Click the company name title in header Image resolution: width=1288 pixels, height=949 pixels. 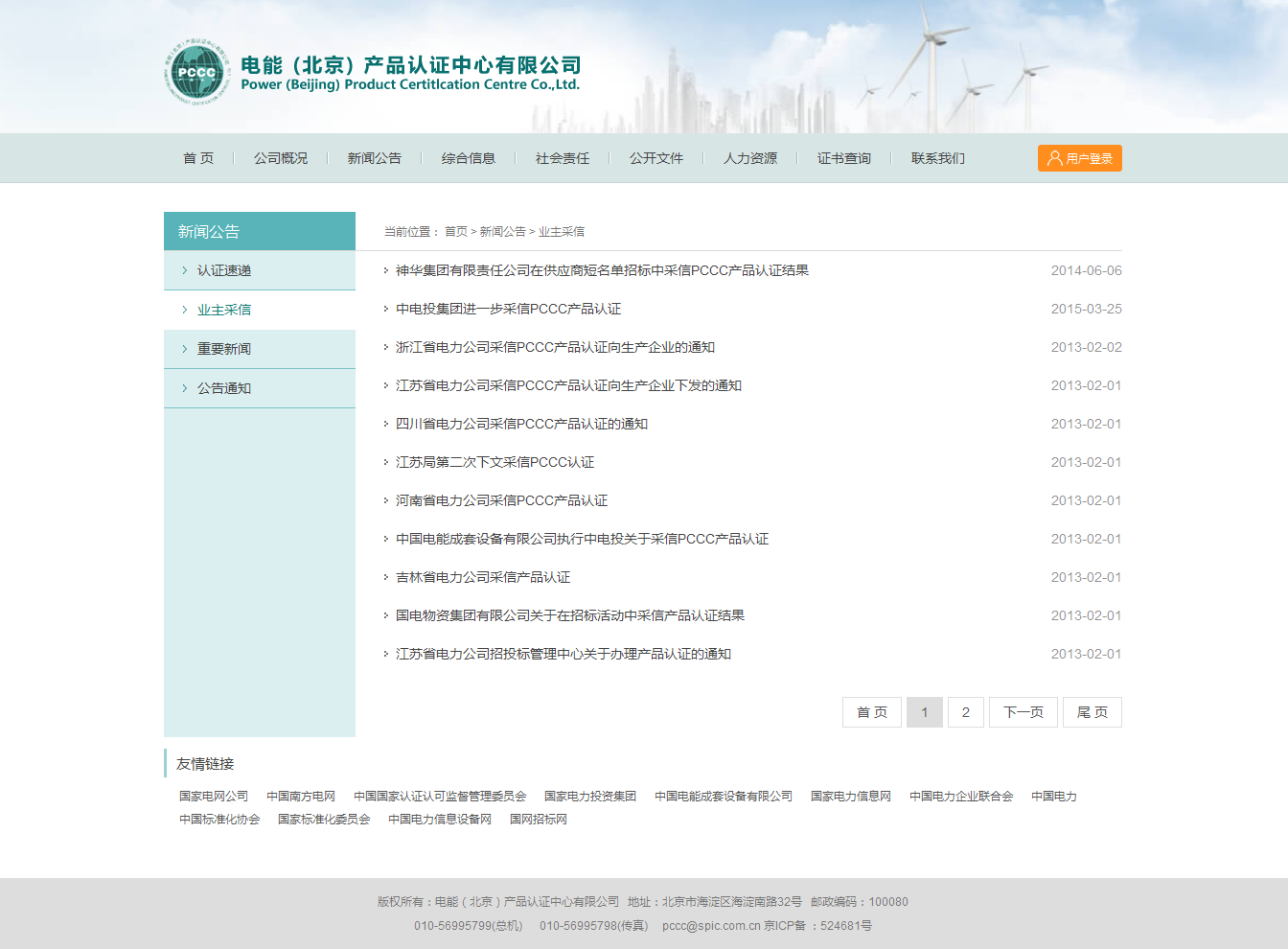411,65
